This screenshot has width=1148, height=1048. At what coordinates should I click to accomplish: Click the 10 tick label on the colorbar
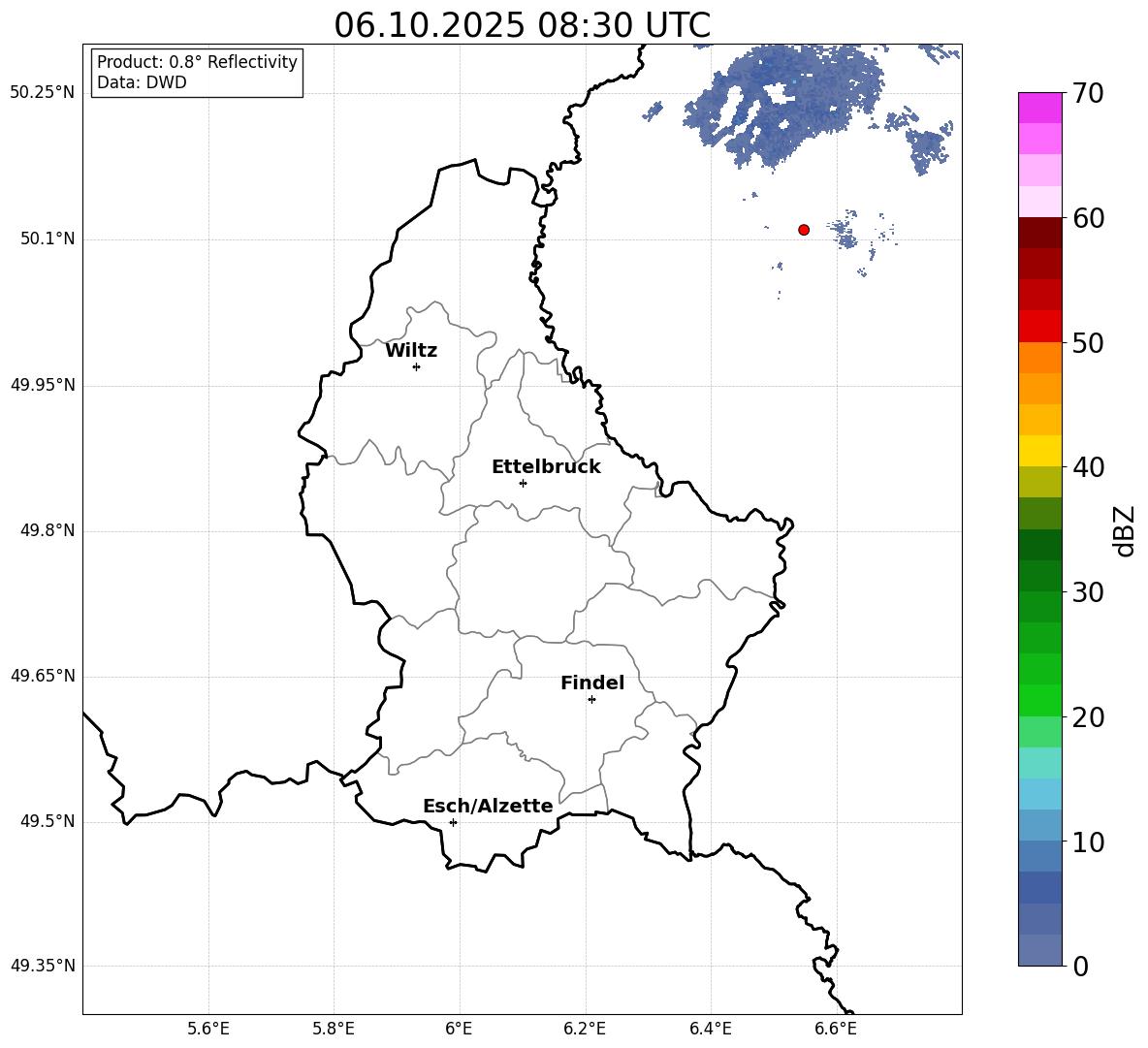1088,842
